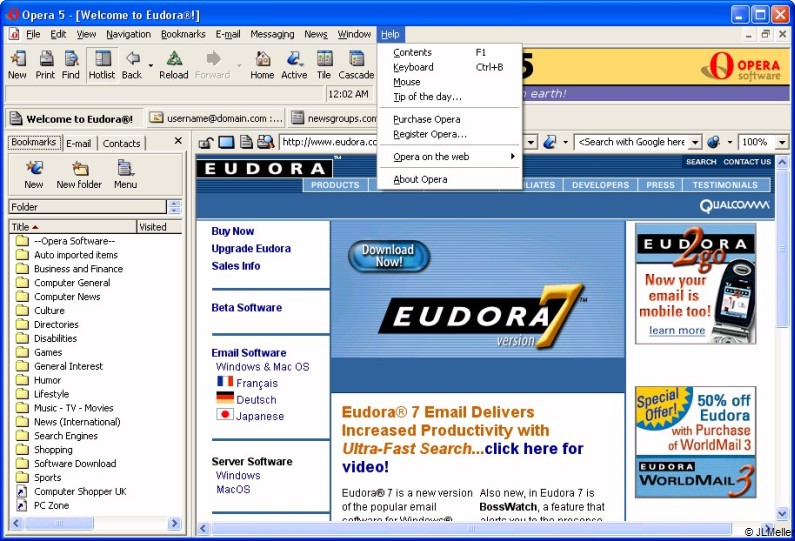
Task: Create New folder in hotlist
Action: pyautogui.click(x=79, y=174)
